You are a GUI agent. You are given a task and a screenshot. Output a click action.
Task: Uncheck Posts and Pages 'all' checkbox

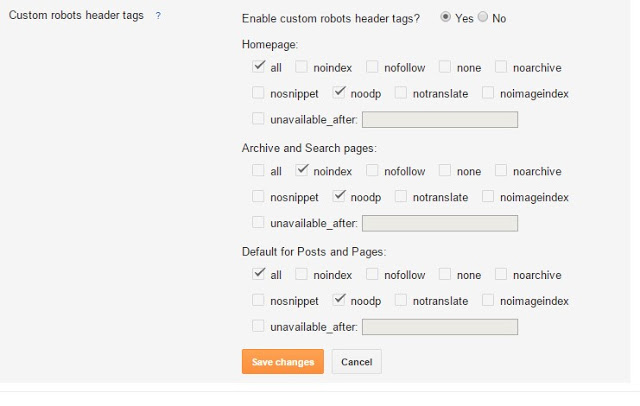[258, 274]
